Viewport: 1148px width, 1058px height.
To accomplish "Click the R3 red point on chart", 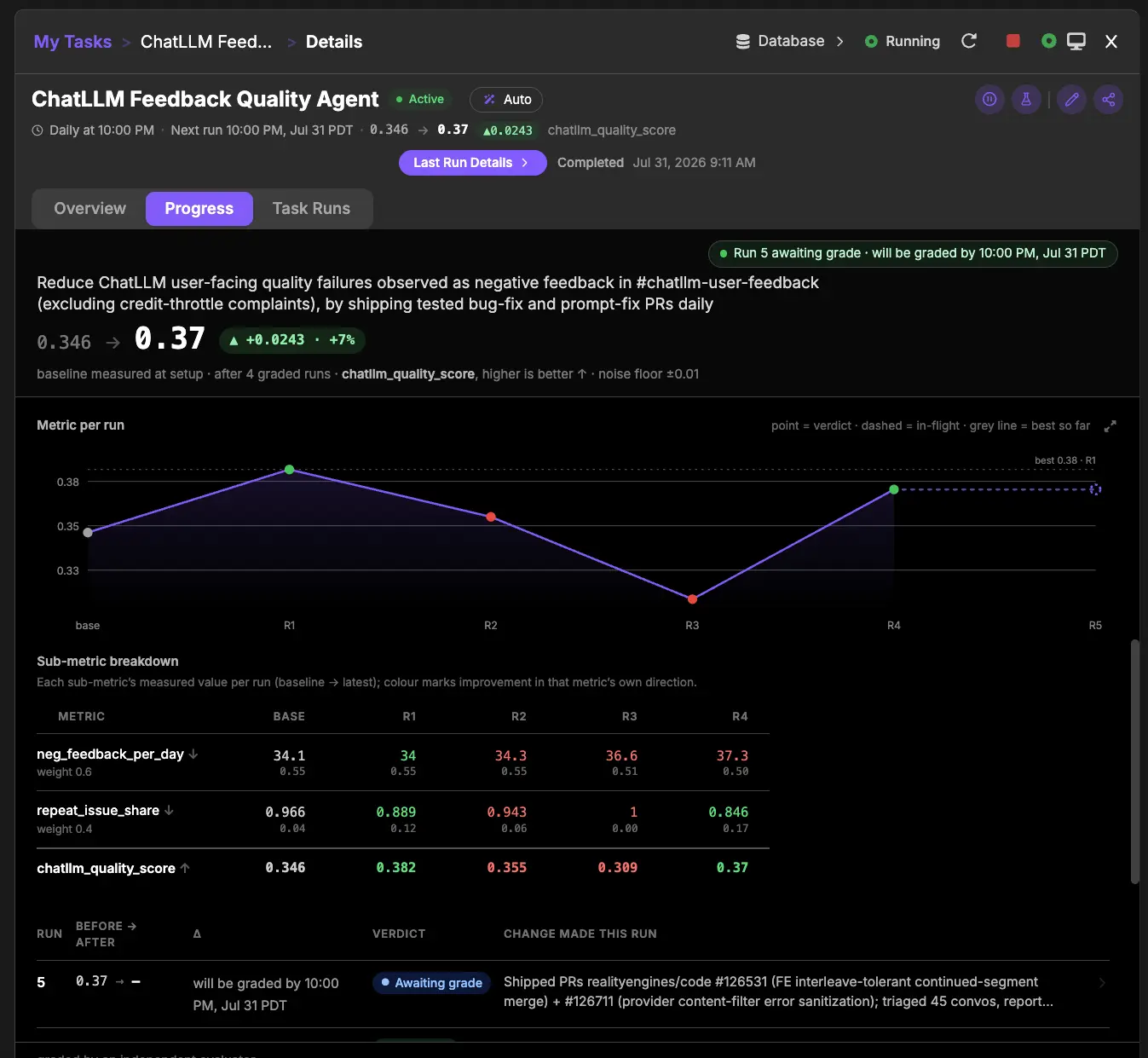I will click(692, 599).
